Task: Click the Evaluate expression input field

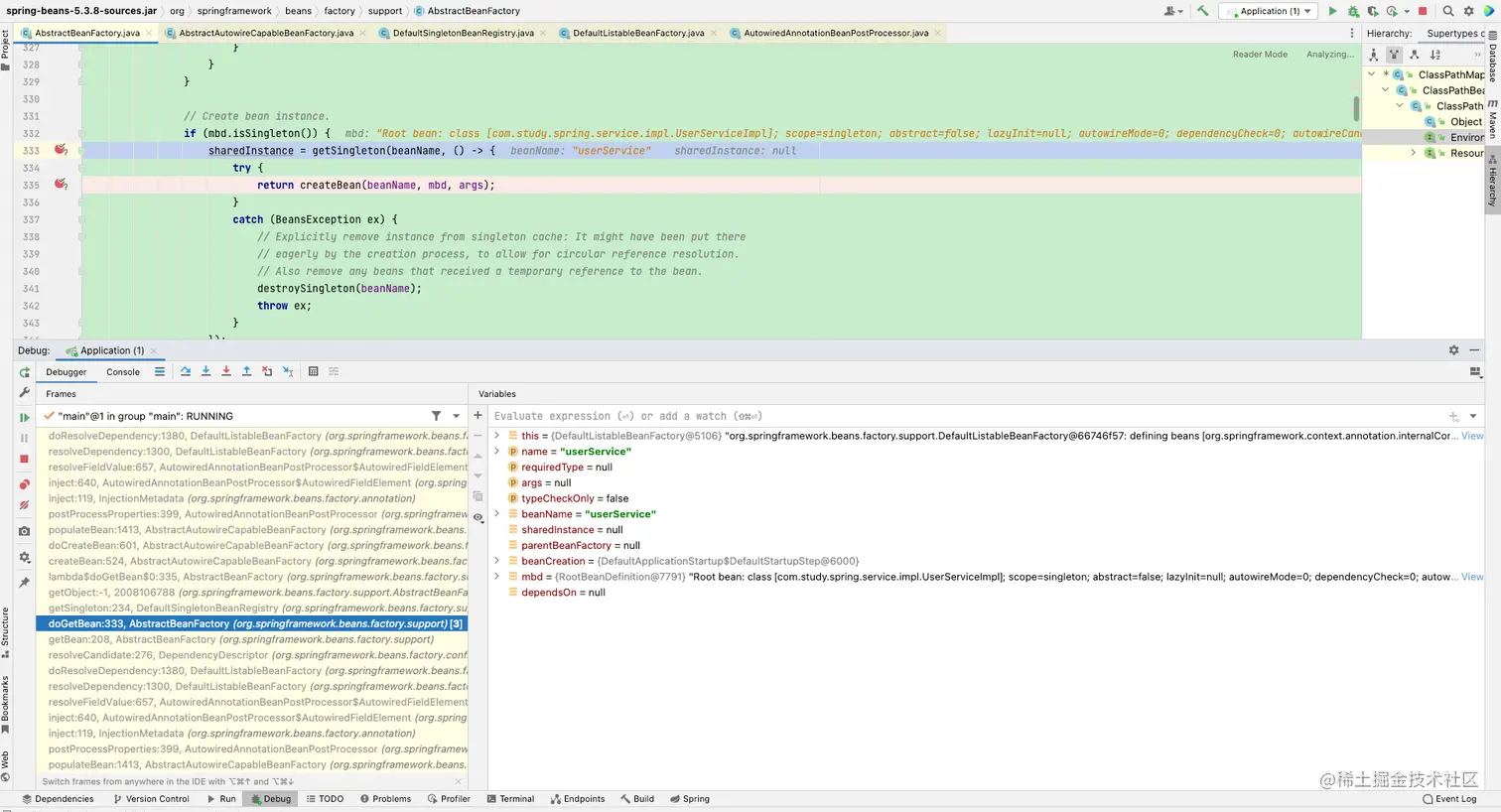Action: 968,416
